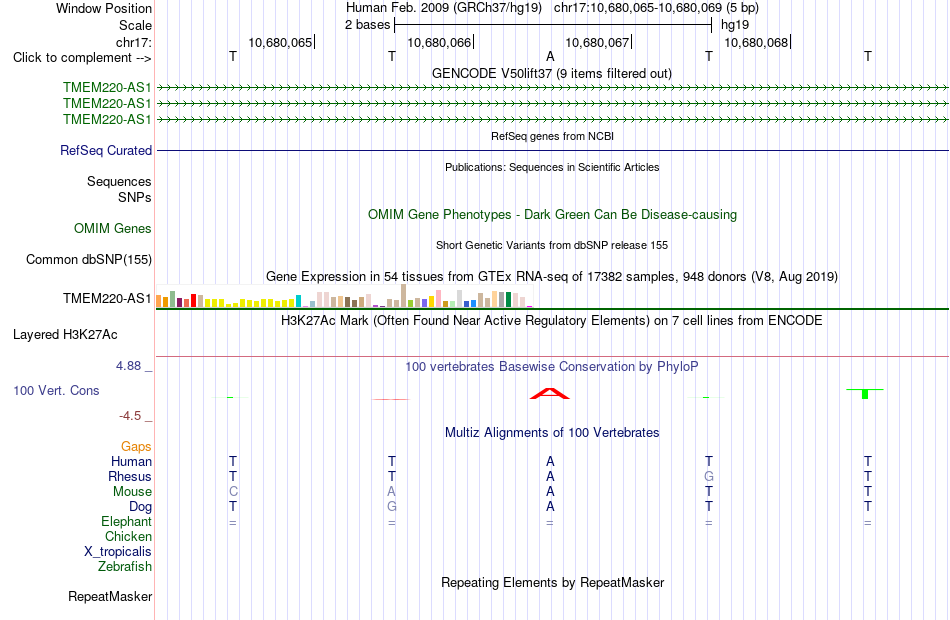Image resolution: width=950 pixels, height=620 pixels.
Task: Select the SNPs subtrack label
Action: pyautogui.click(x=135, y=198)
